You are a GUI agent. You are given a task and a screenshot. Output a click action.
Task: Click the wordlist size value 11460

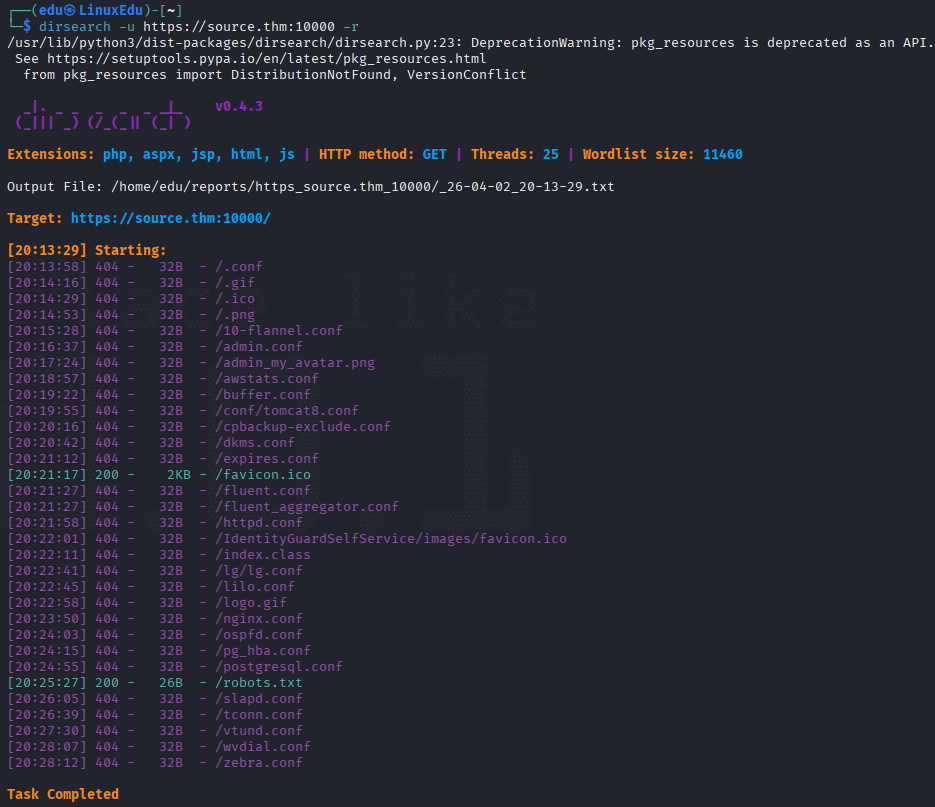[723, 154]
